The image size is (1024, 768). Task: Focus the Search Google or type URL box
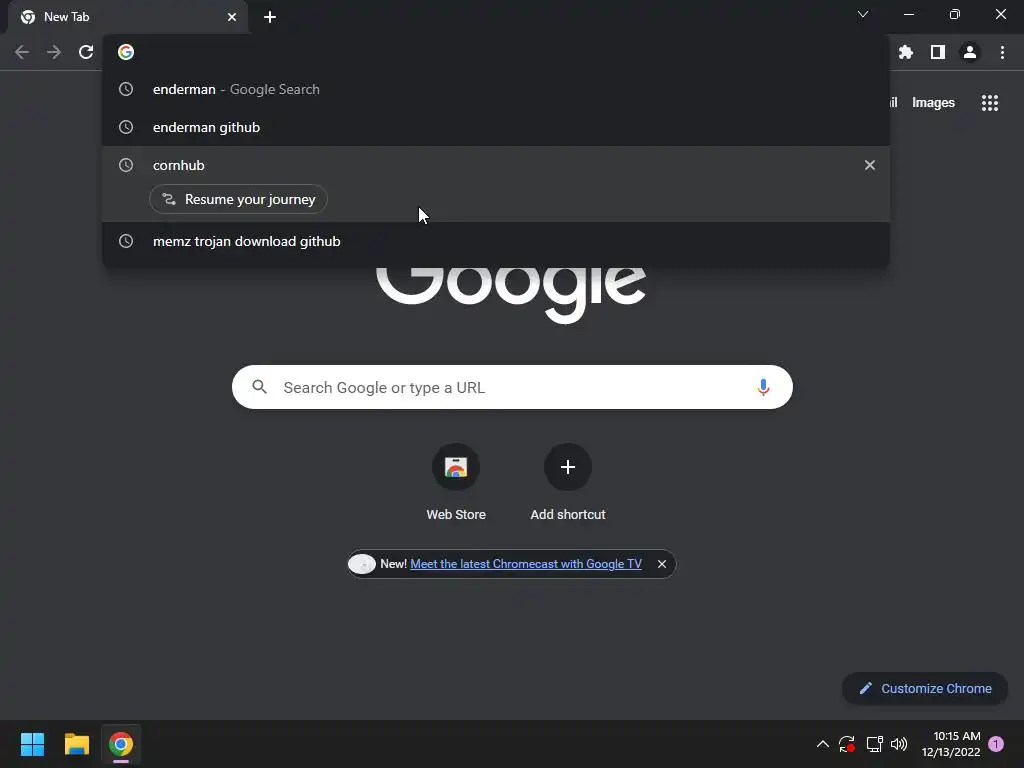point(512,387)
